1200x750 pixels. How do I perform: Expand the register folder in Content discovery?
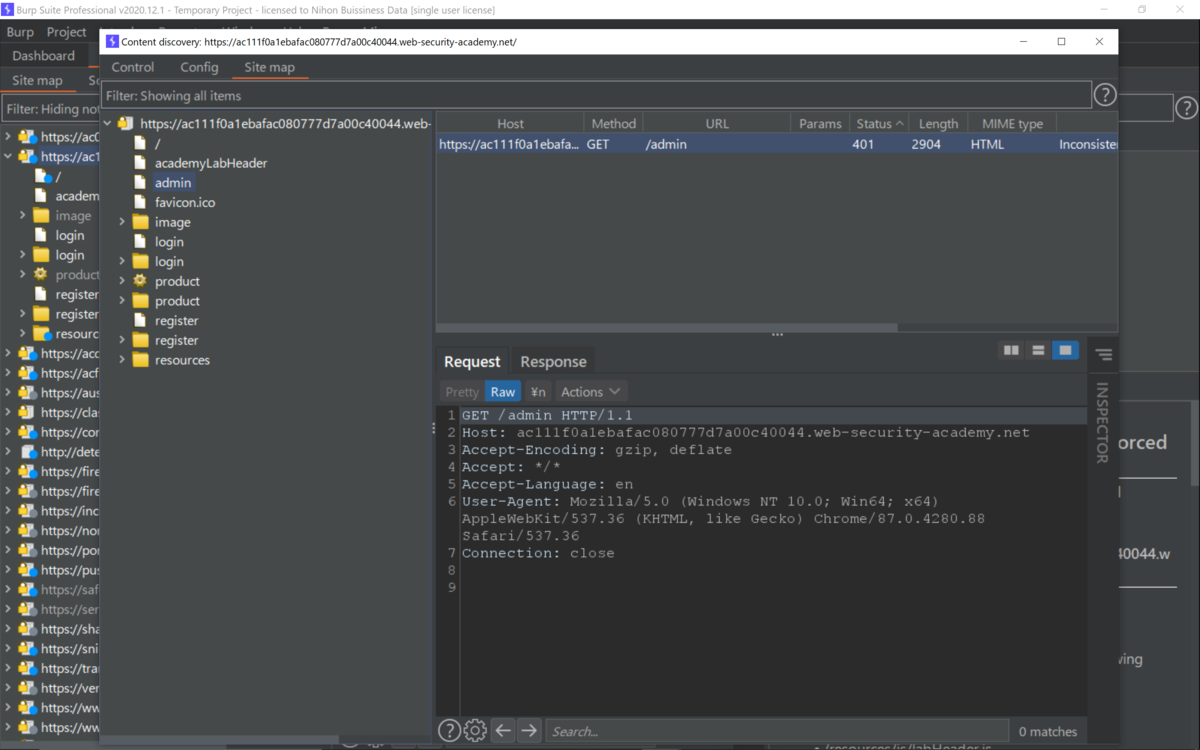coord(122,340)
